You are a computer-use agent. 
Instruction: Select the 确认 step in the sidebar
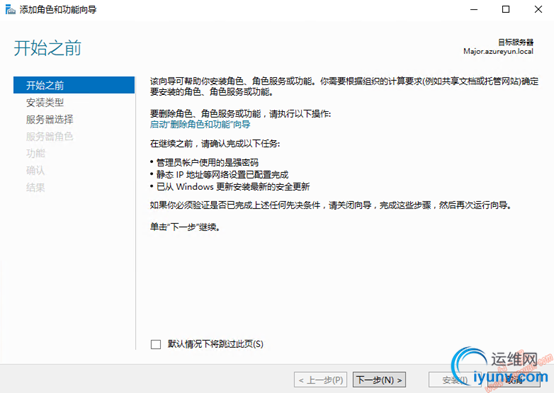point(35,170)
